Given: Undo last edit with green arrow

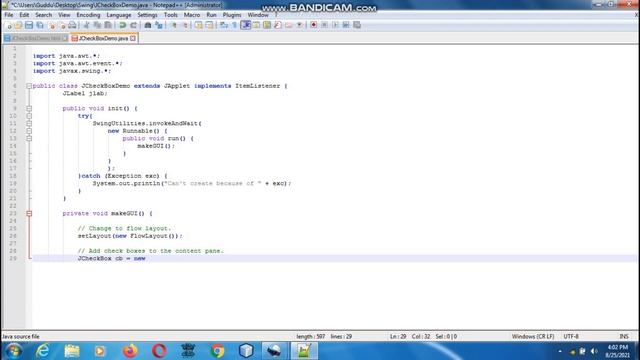Looking at the screenshot, I should pos(122,25).
